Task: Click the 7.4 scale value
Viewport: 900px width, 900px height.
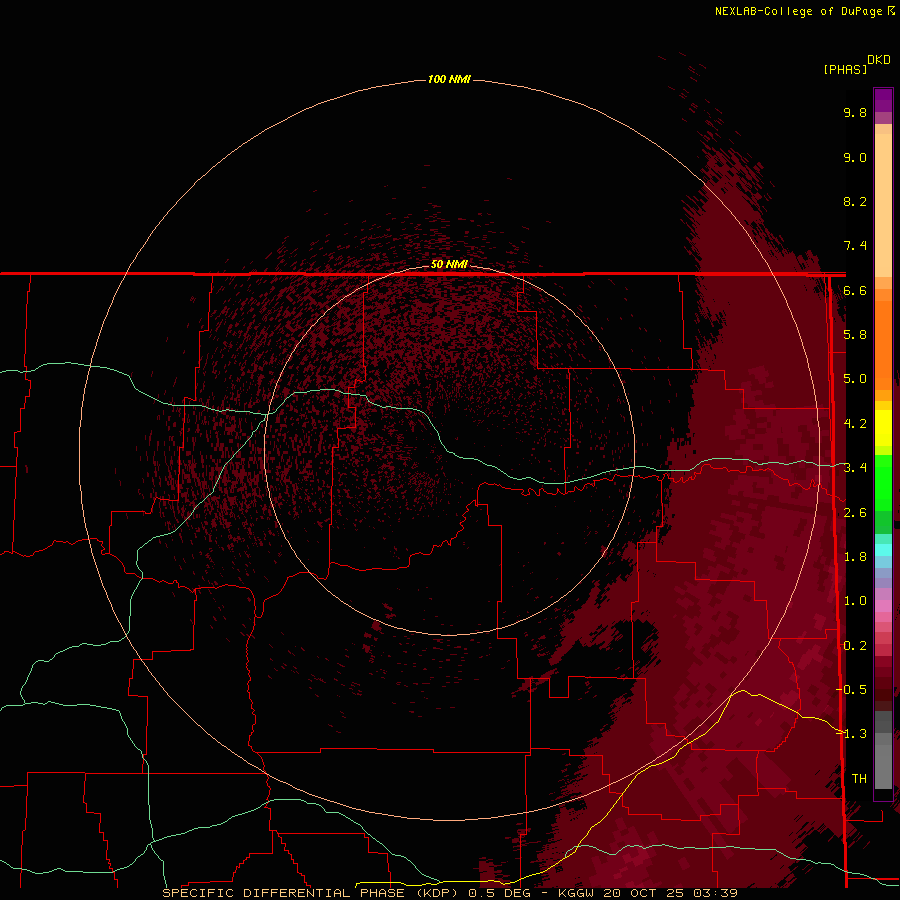Action: 855,246
